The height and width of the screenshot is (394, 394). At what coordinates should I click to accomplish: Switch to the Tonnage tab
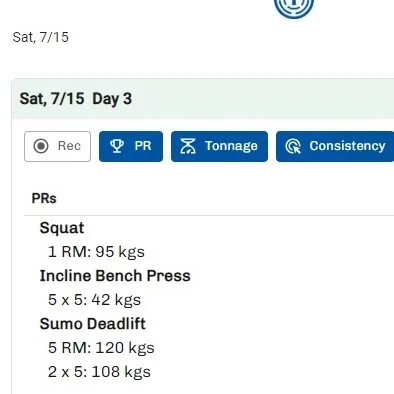219,146
